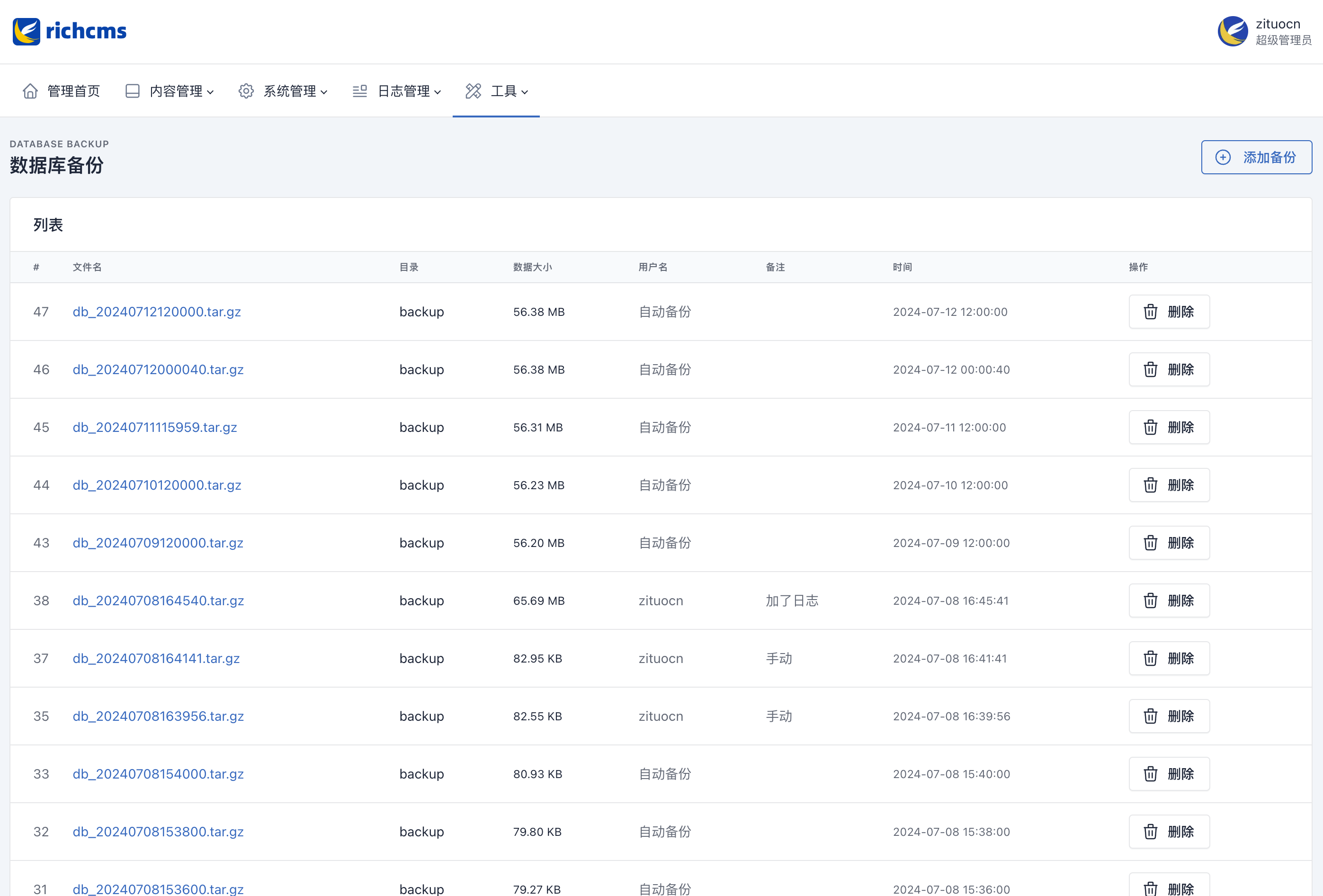1323x896 pixels.
Task: Click the 时间 column header
Action: pyautogui.click(x=903, y=267)
